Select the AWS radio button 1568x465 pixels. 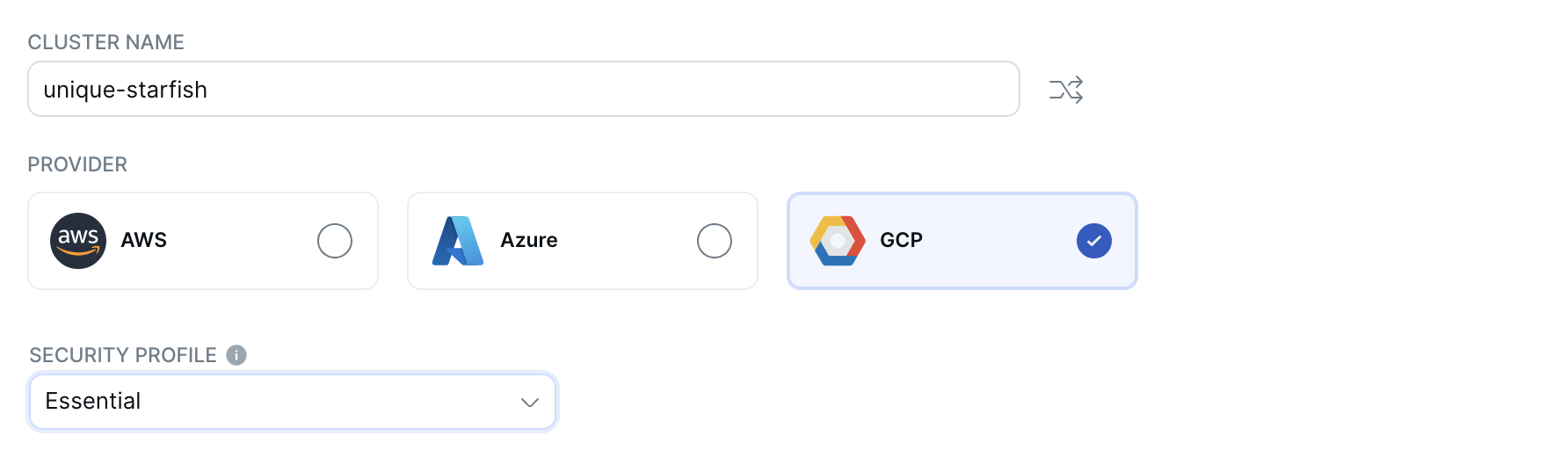coord(335,241)
